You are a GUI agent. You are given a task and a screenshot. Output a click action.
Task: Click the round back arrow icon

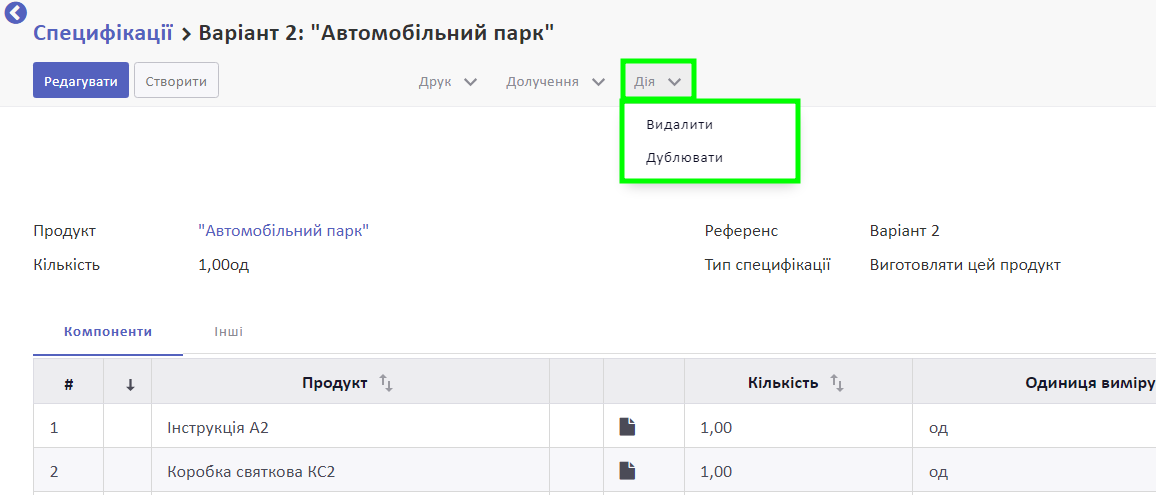tap(15, 12)
